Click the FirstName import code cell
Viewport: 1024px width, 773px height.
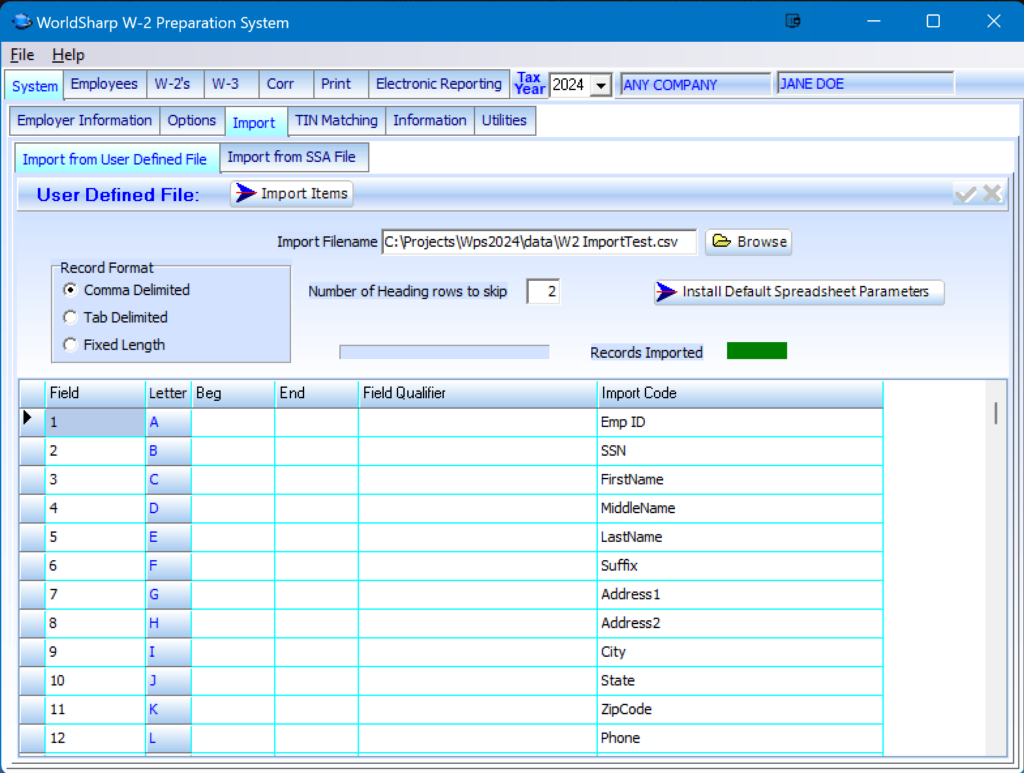pos(741,480)
